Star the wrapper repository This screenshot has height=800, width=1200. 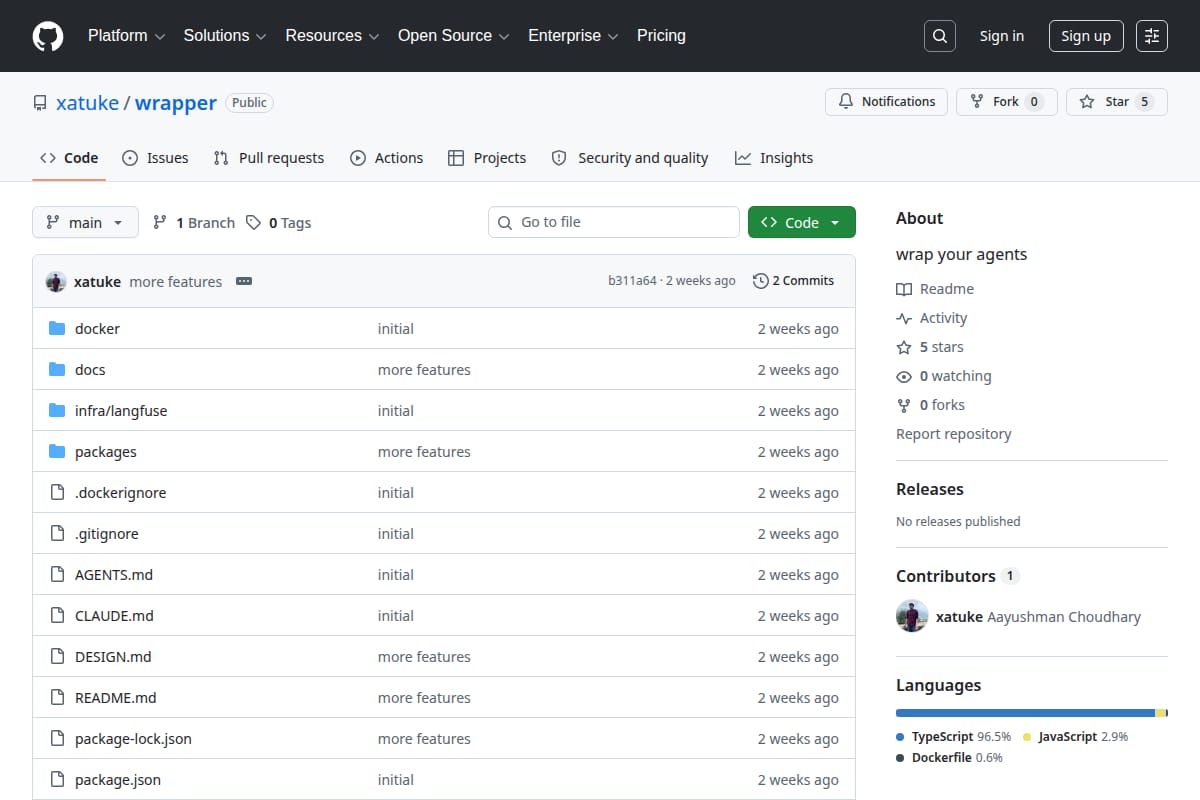[x=1116, y=102]
